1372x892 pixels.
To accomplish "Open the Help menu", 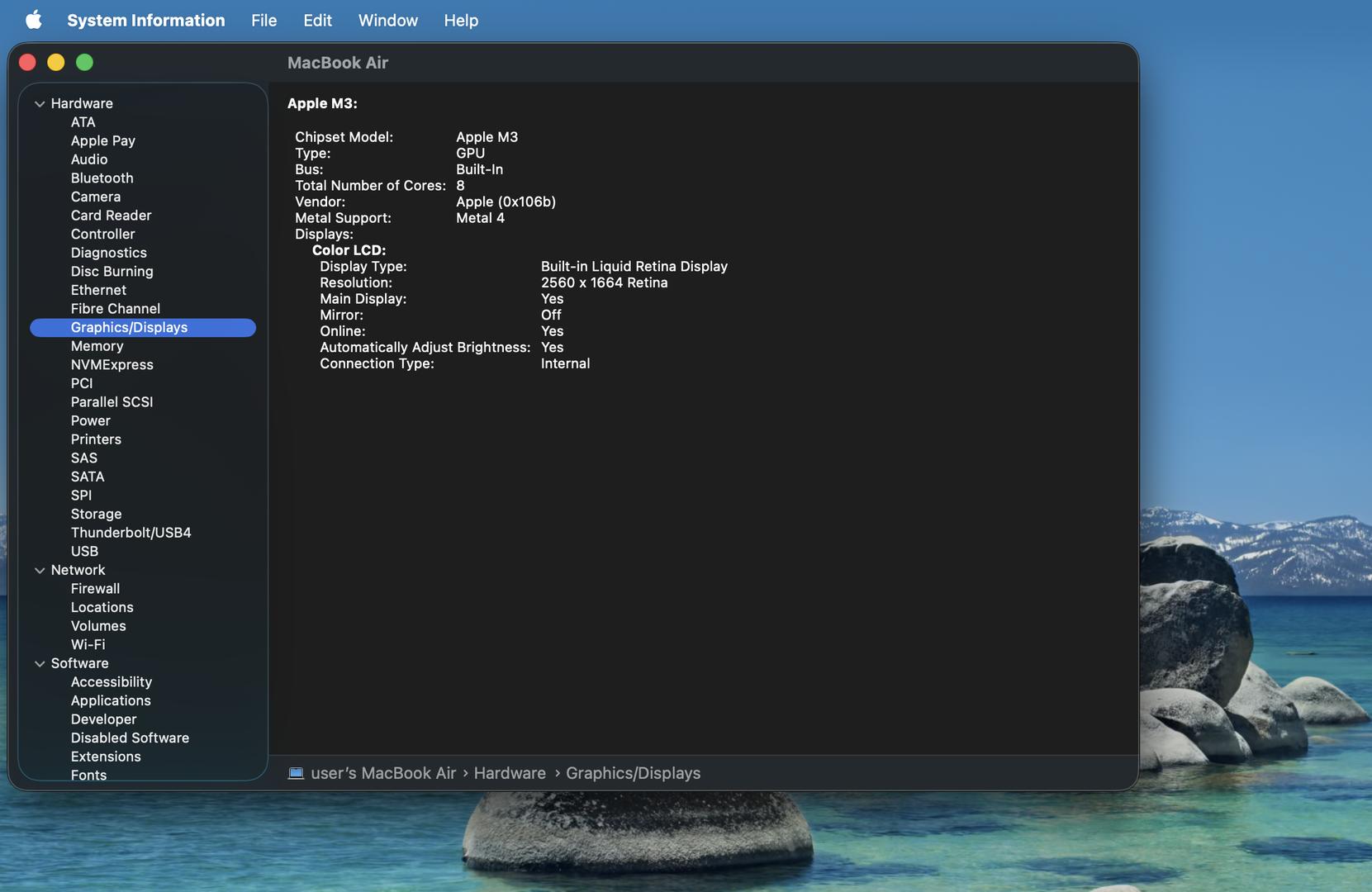I will click(x=460, y=20).
